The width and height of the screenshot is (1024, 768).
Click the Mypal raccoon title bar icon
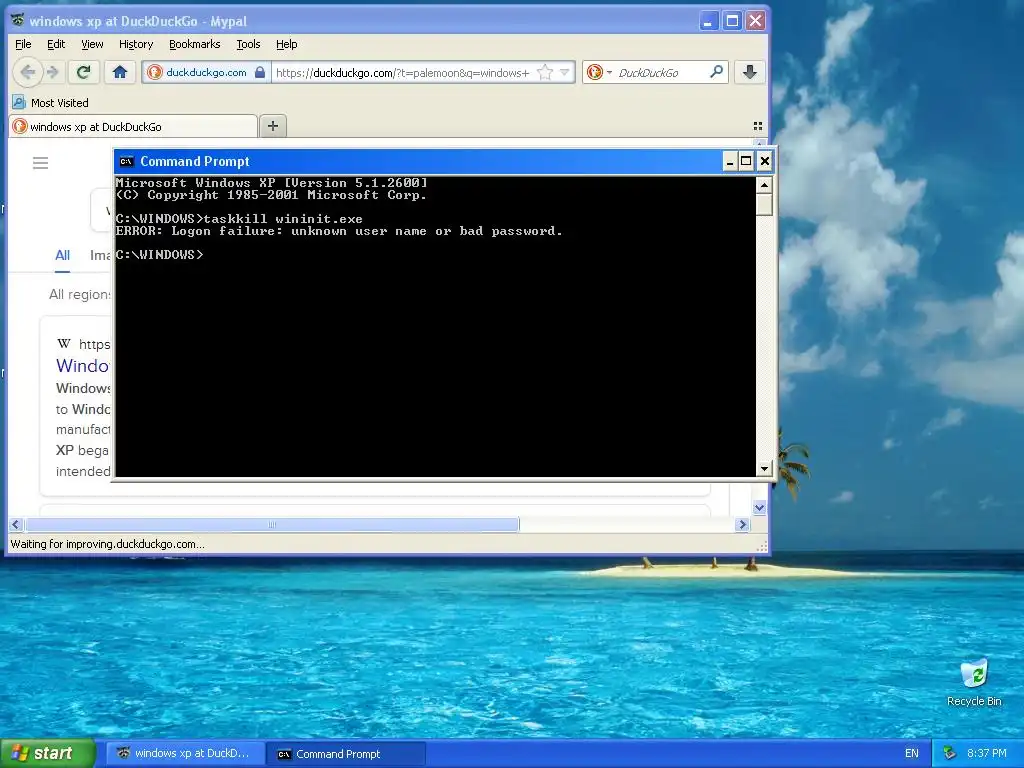point(18,21)
